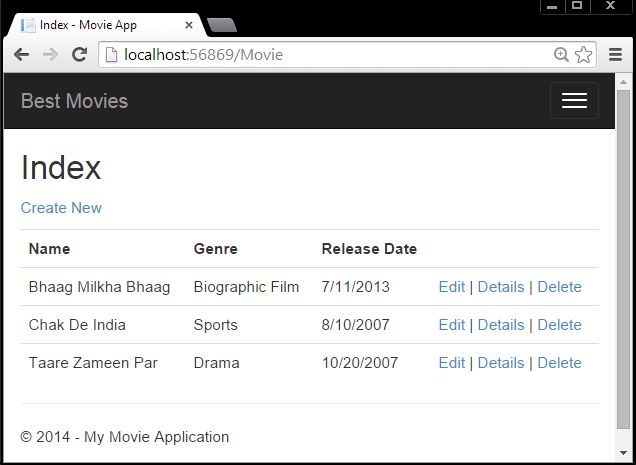Click the browser forward arrow
This screenshot has width=636, height=465.
click(x=50, y=55)
